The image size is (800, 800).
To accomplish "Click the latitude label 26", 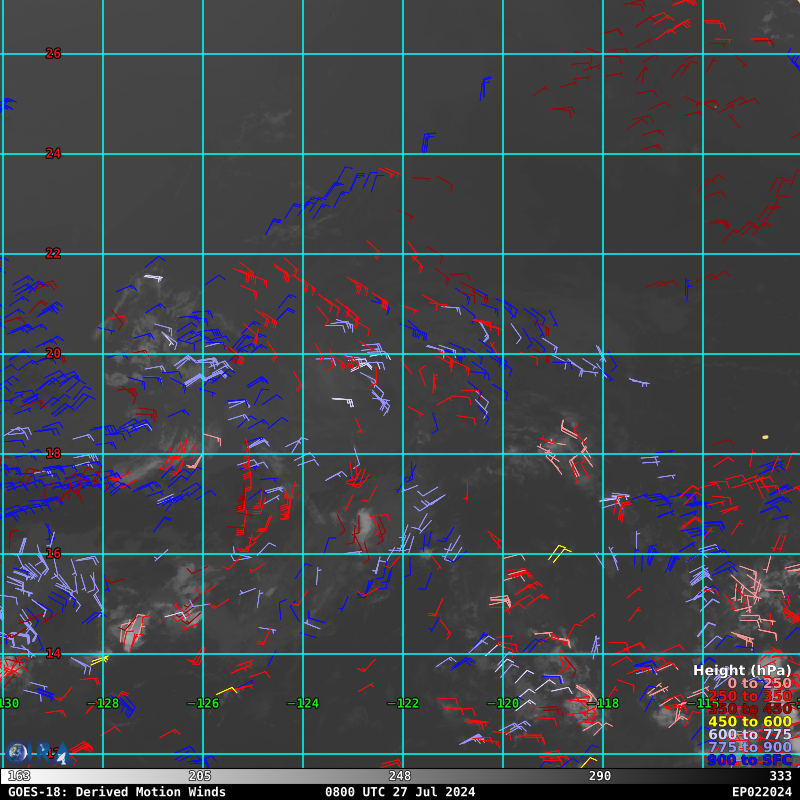I will click(x=53, y=54).
